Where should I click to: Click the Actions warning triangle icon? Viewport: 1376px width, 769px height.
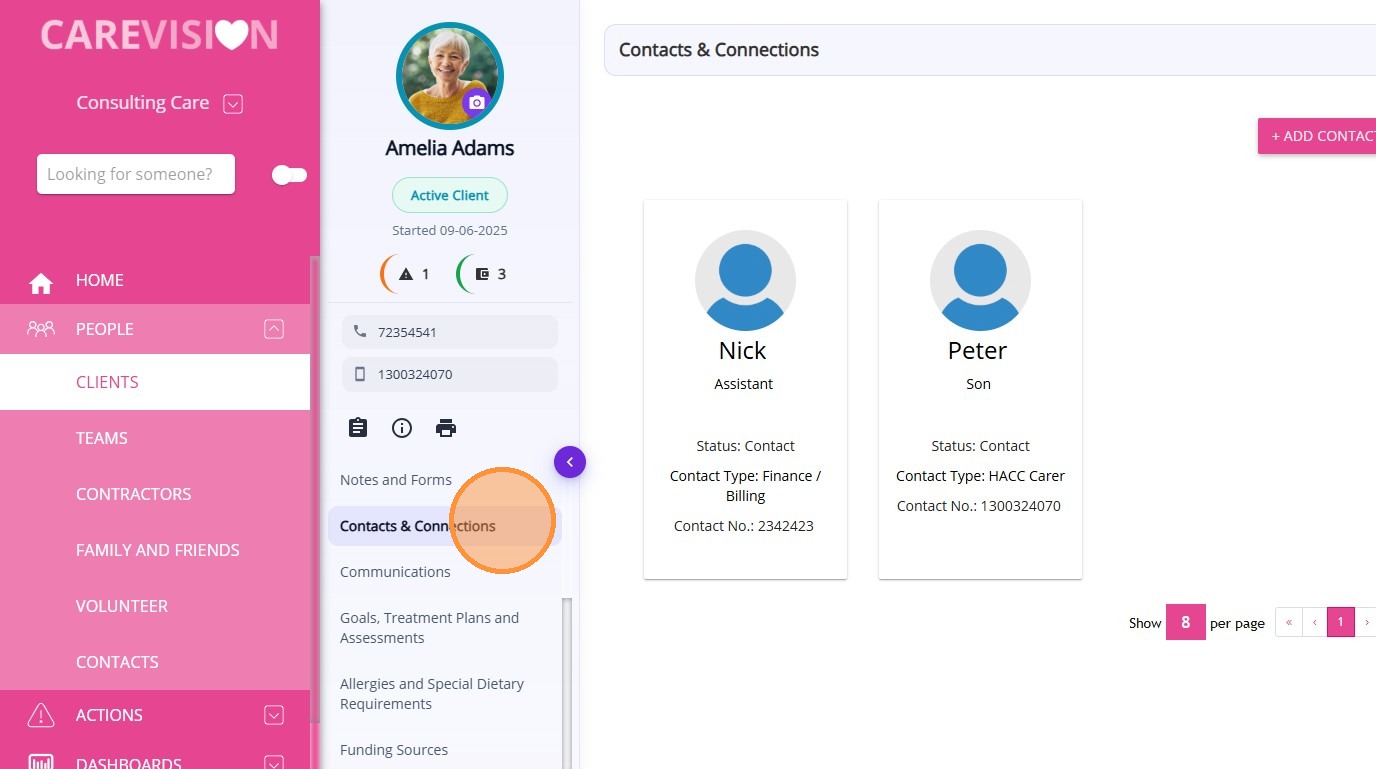[41, 715]
